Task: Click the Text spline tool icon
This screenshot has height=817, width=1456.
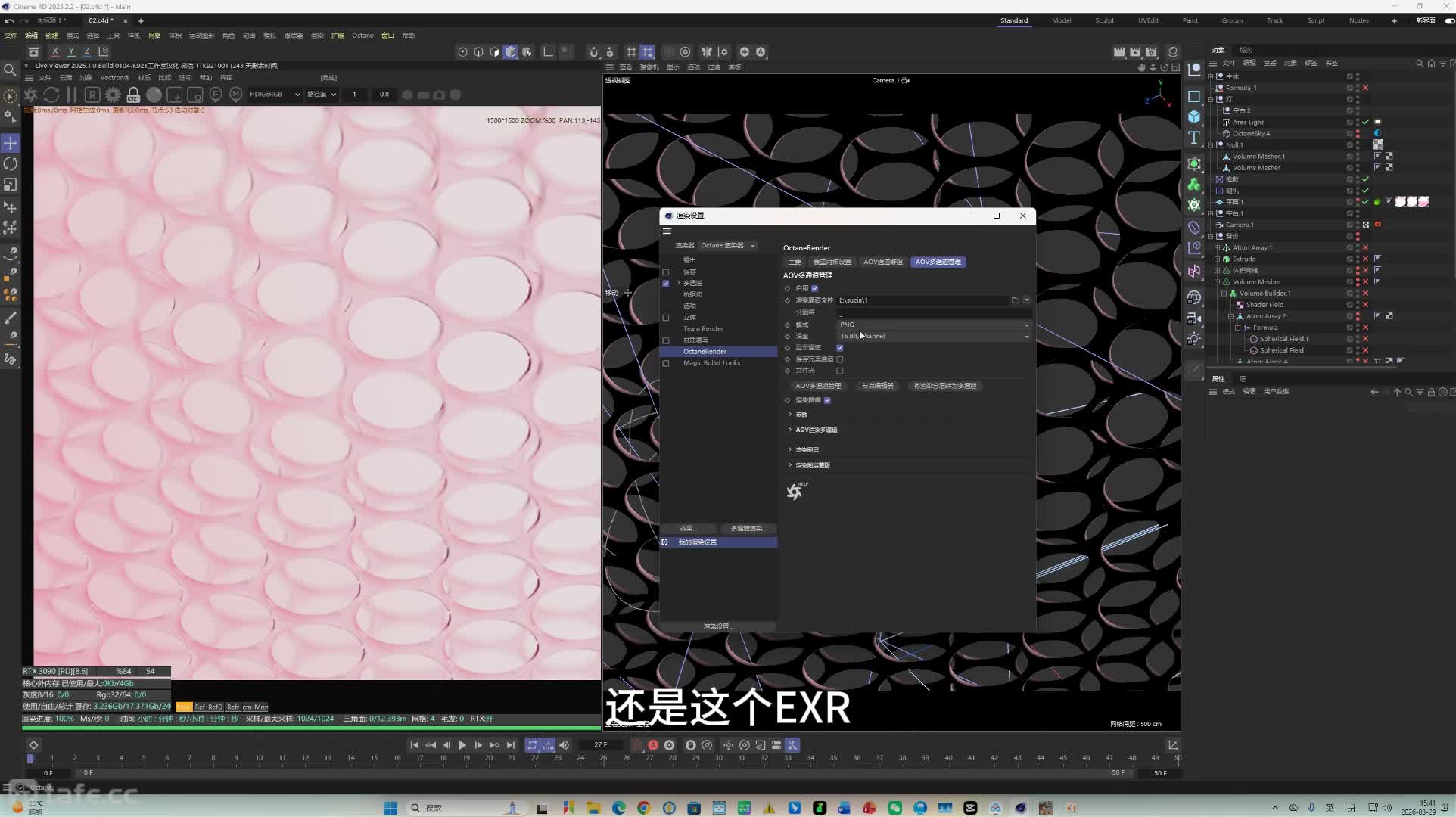Action: click(x=1194, y=138)
